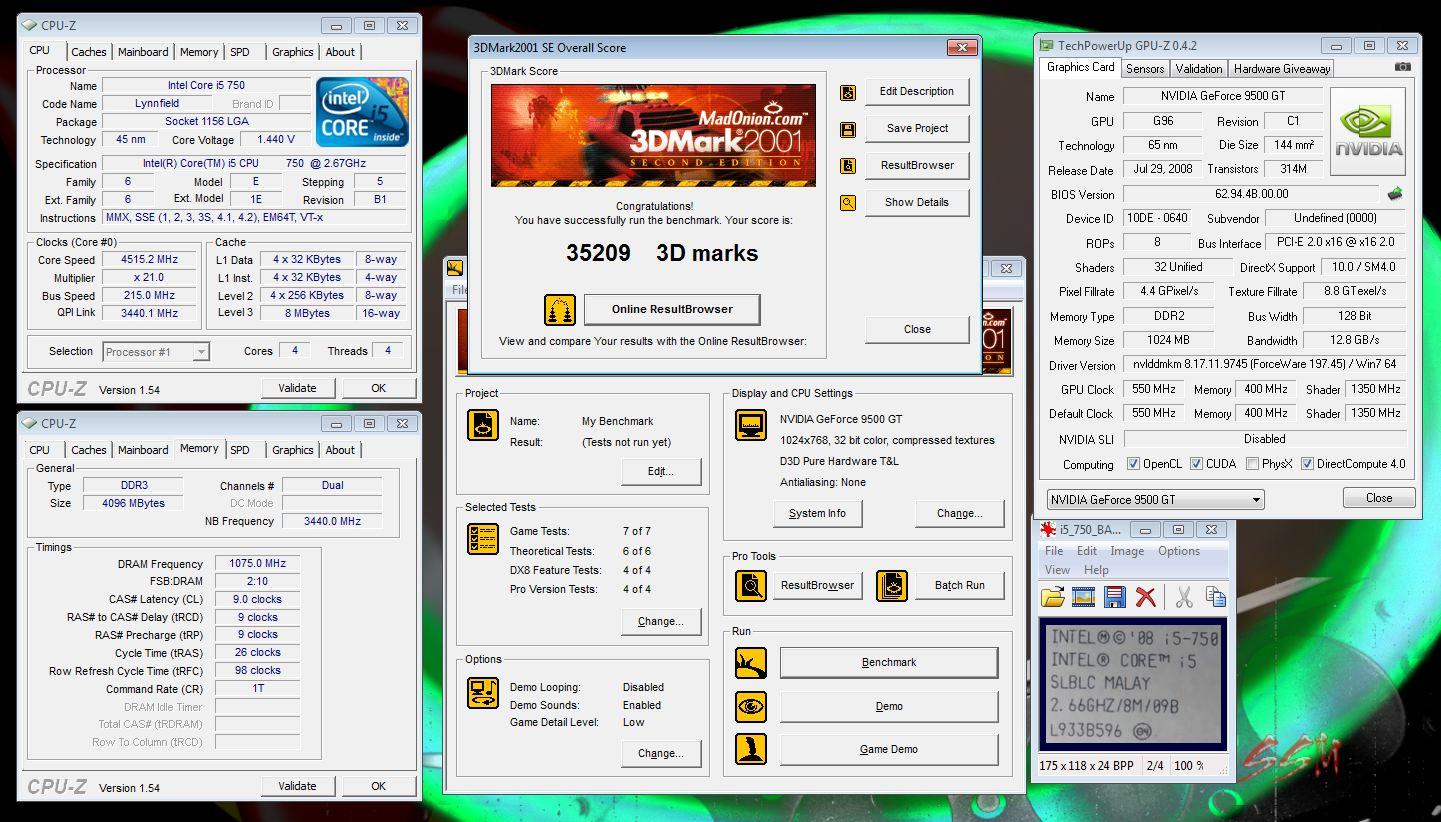Switch to the Graphics tab in the bottom CPU-Z window
Image resolution: width=1441 pixels, height=822 pixels.
[x=293, y=450]
